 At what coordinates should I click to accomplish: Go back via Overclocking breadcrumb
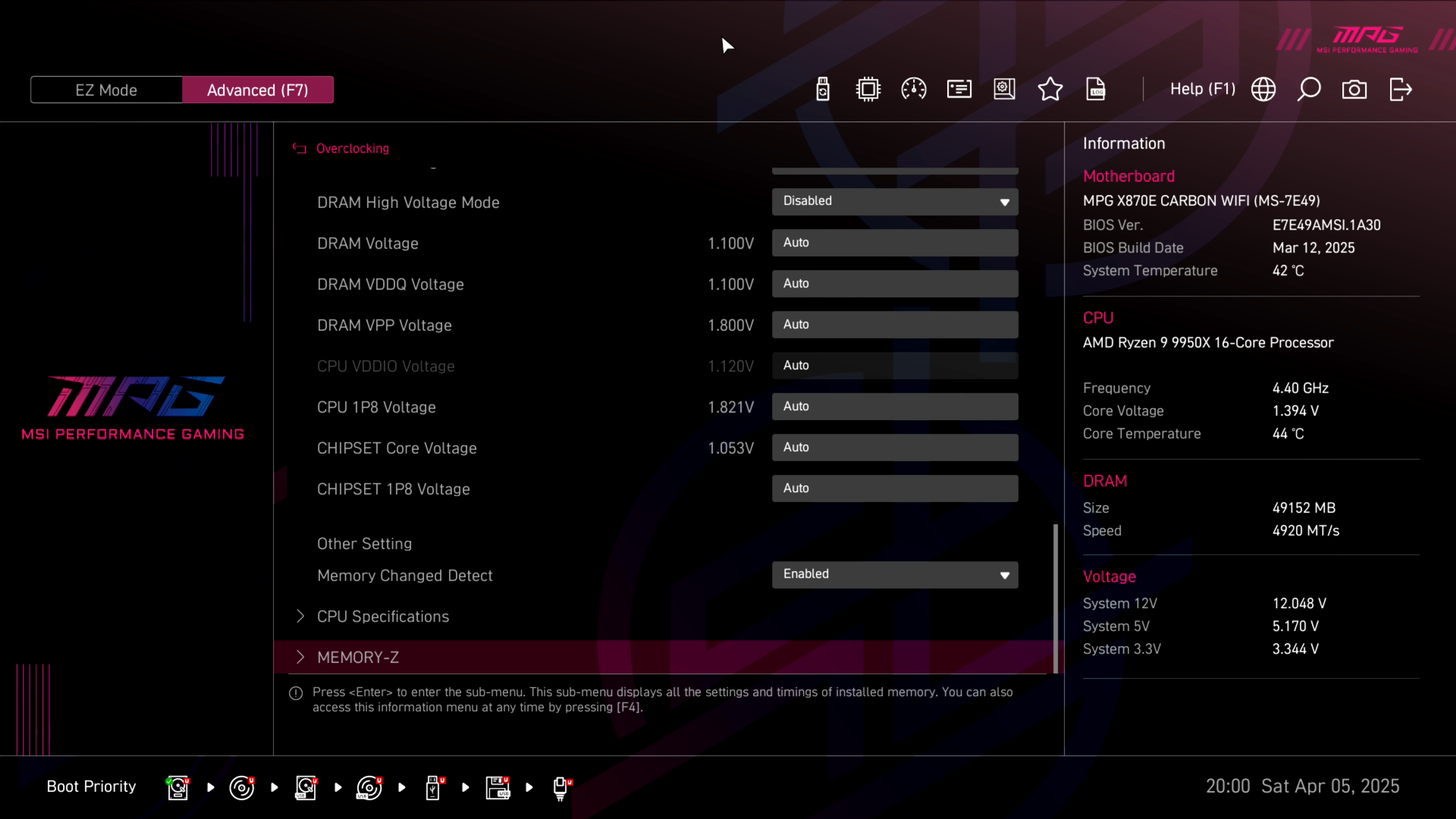click(352, 149)
